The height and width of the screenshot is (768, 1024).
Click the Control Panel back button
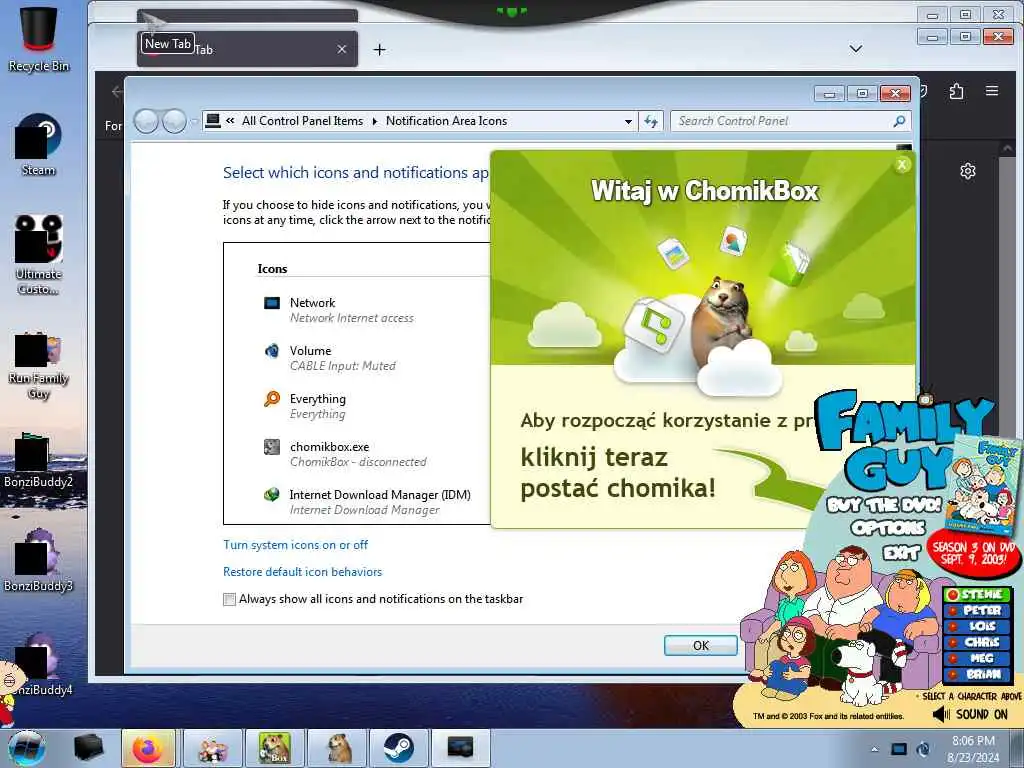point(146,121)
